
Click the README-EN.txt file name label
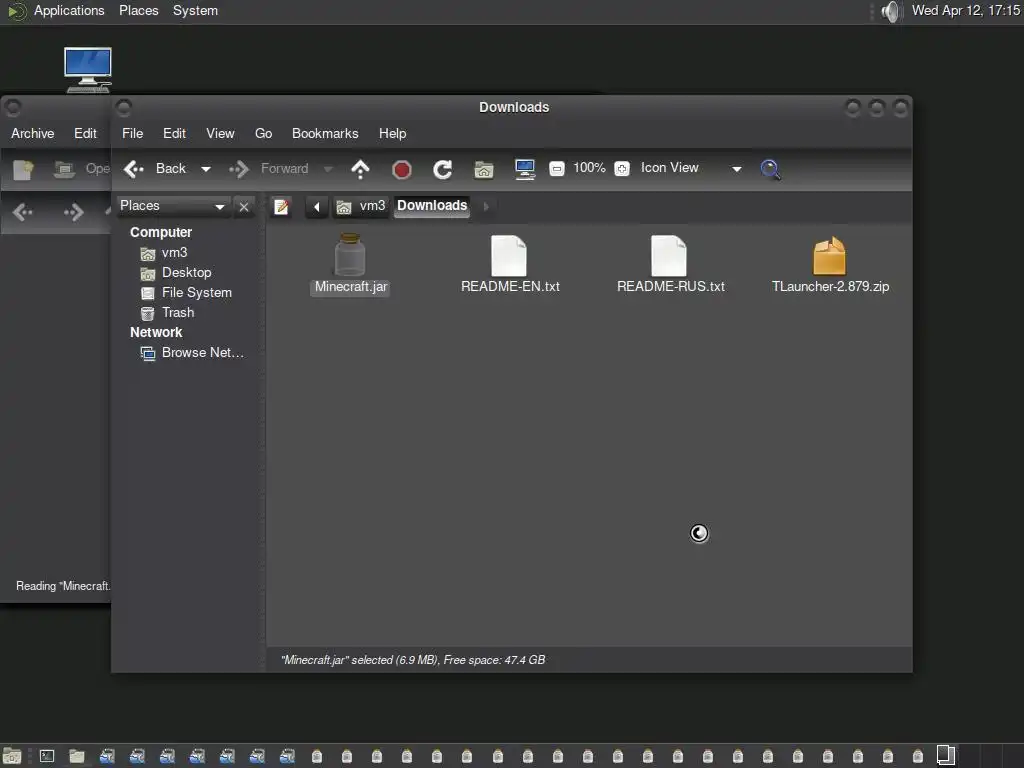(510, 287)
